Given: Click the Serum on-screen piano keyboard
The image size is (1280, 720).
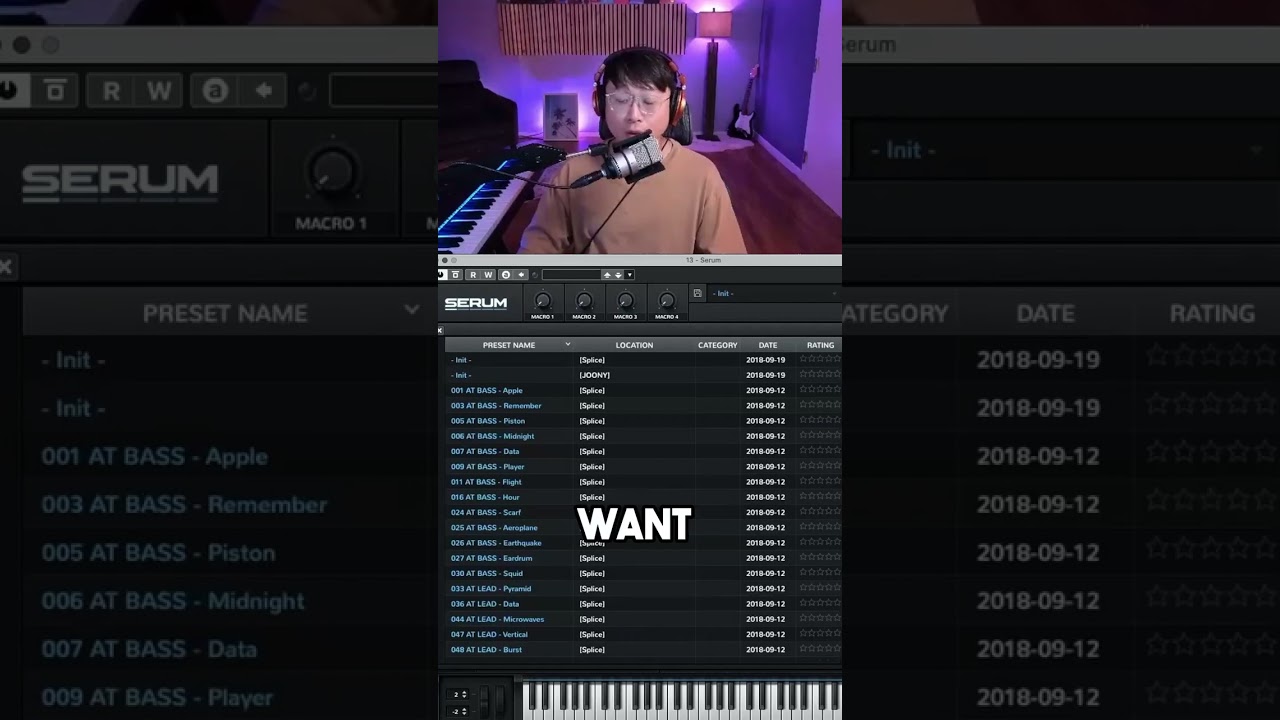Looking at the screenshot, I should 682,701.
